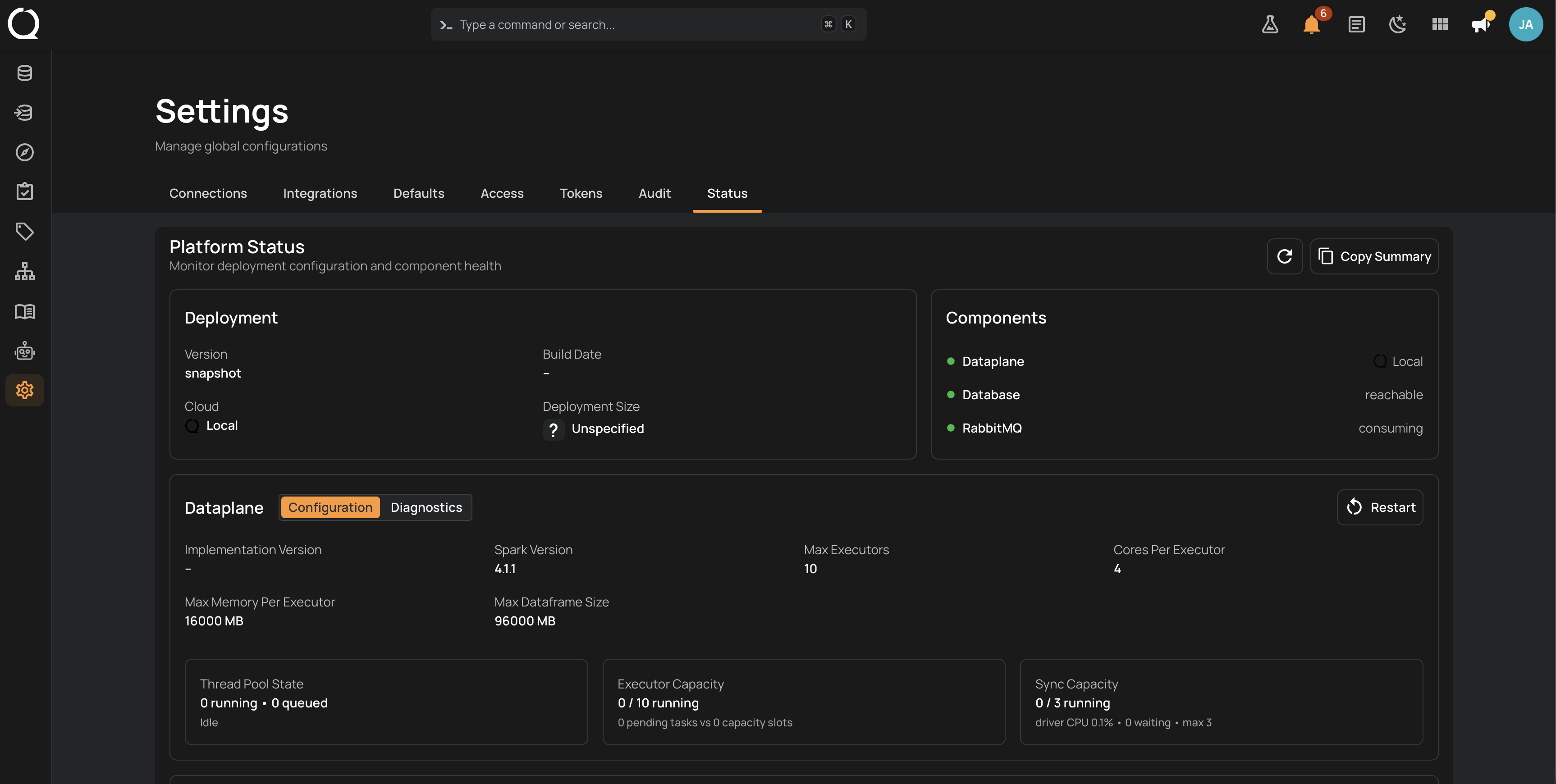Click the '16000 MB' memory per executor value
The width and height of the screenshot is (1556, 784).
pos(214,621)
